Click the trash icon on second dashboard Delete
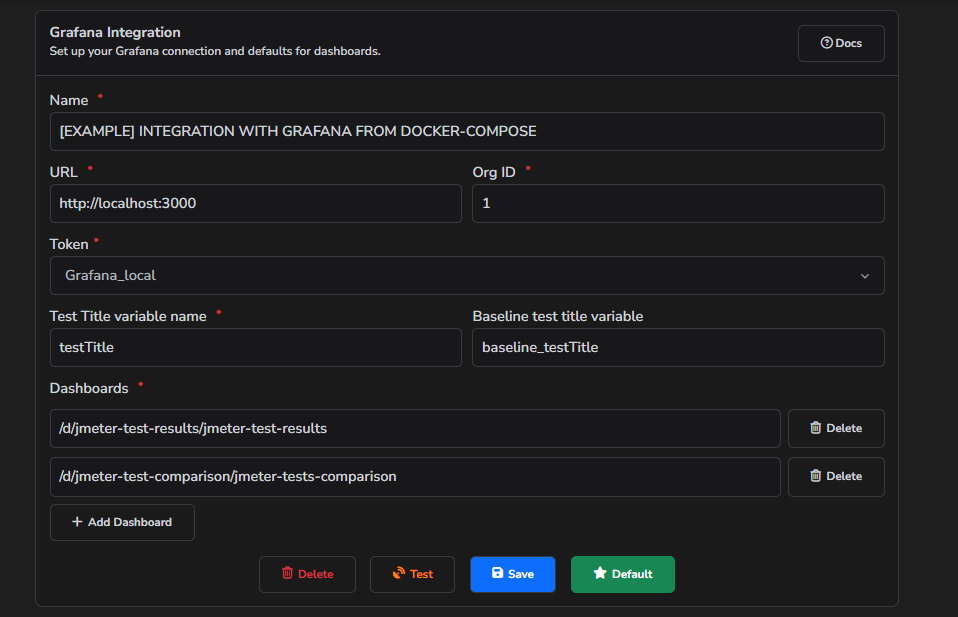Viewport: 958px width, 617px height. tap(817, 477)
